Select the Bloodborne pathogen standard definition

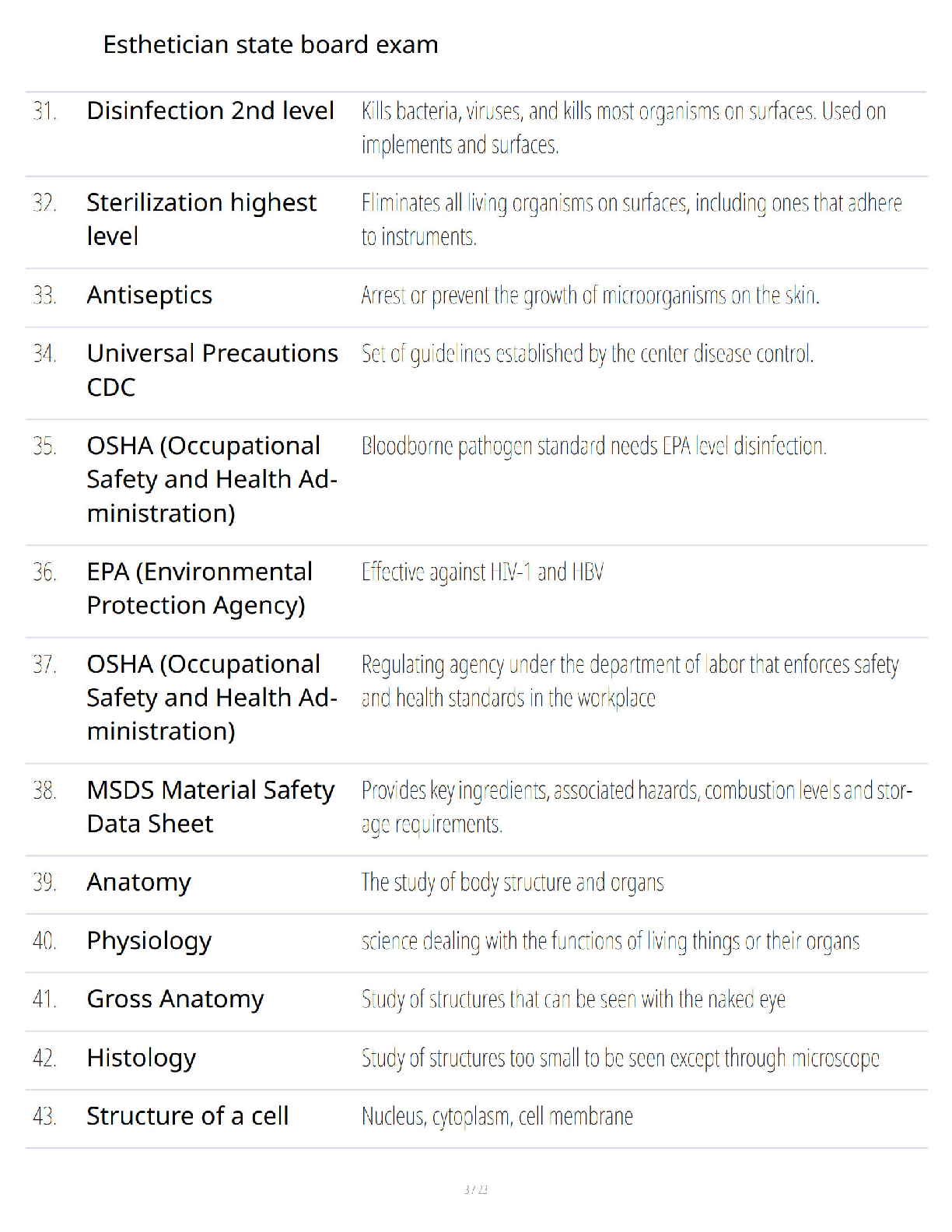click(x=593, y=446)
